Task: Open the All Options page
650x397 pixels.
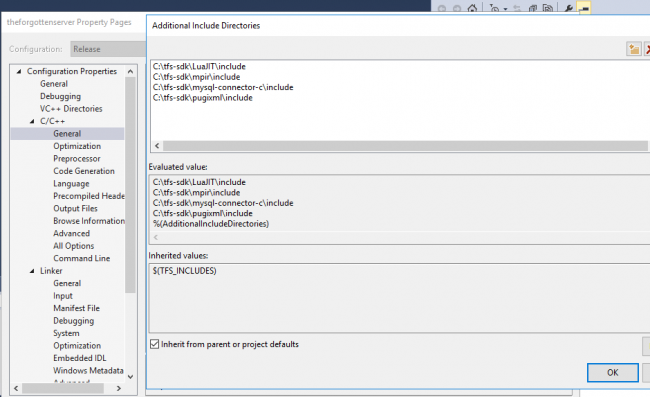Action: coord(73,246)
